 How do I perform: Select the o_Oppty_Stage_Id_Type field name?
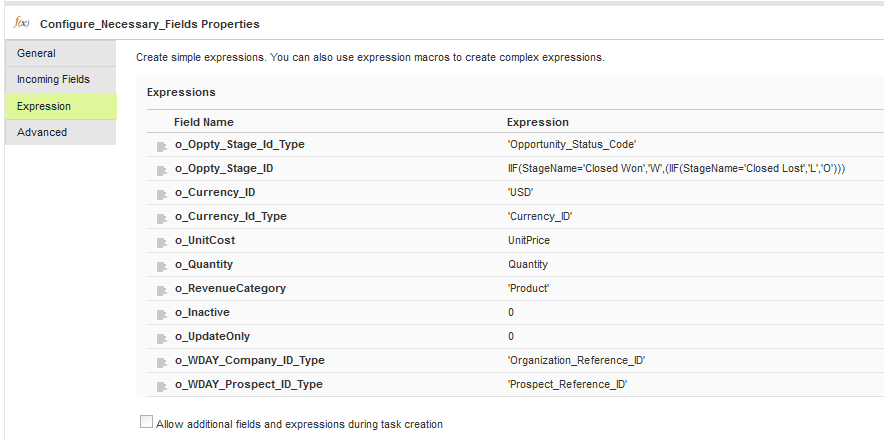pyautogui.click(x=240, y=144)
